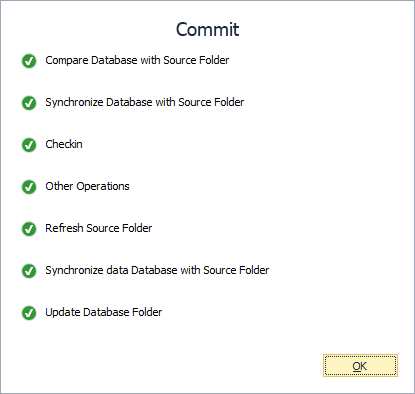
Task: Click the green checkmark beside Compare Database
Action: [29, 61]
